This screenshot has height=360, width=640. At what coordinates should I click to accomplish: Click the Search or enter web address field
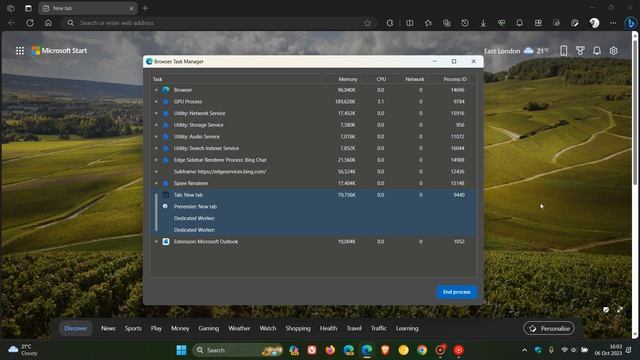[x=218, y=23]
